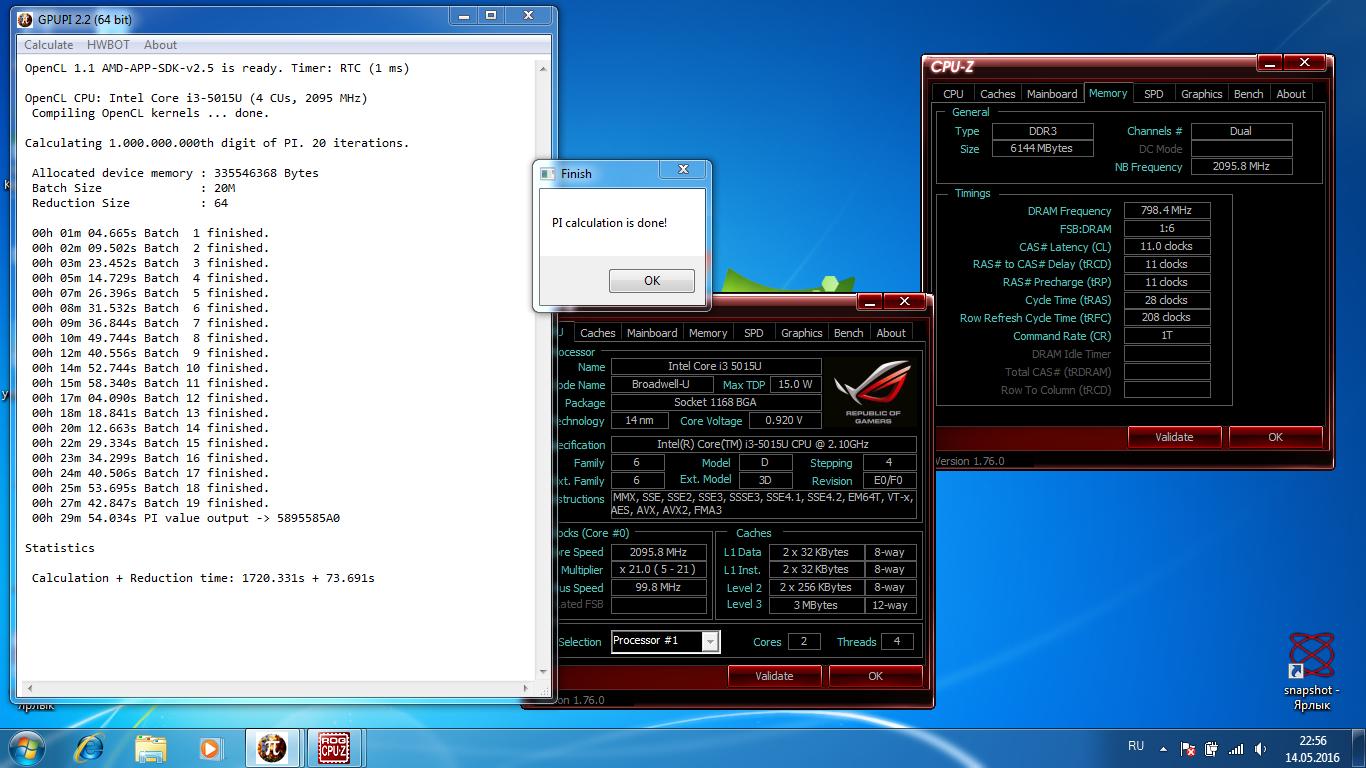Click the Threads count field
Screen dimensions: 1366x768
[896, 642]
